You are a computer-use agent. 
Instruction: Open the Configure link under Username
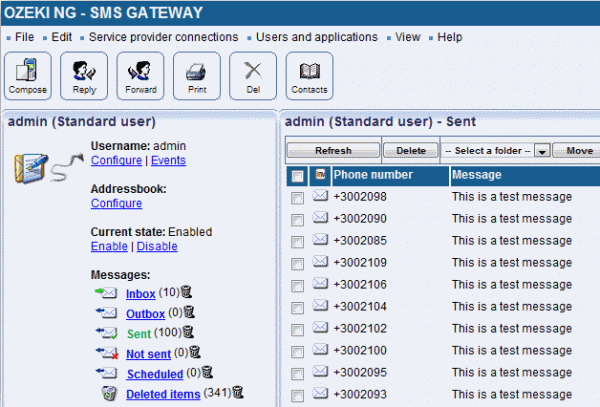[x=116, y=160]
